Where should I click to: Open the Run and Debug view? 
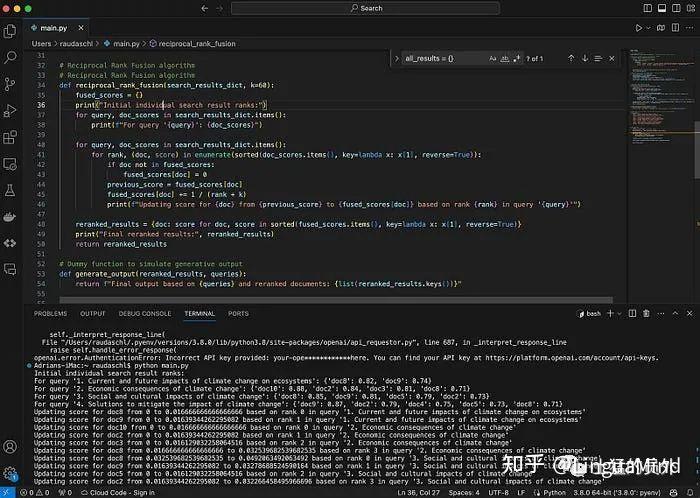pyautogui.click(x=10, y=110)
